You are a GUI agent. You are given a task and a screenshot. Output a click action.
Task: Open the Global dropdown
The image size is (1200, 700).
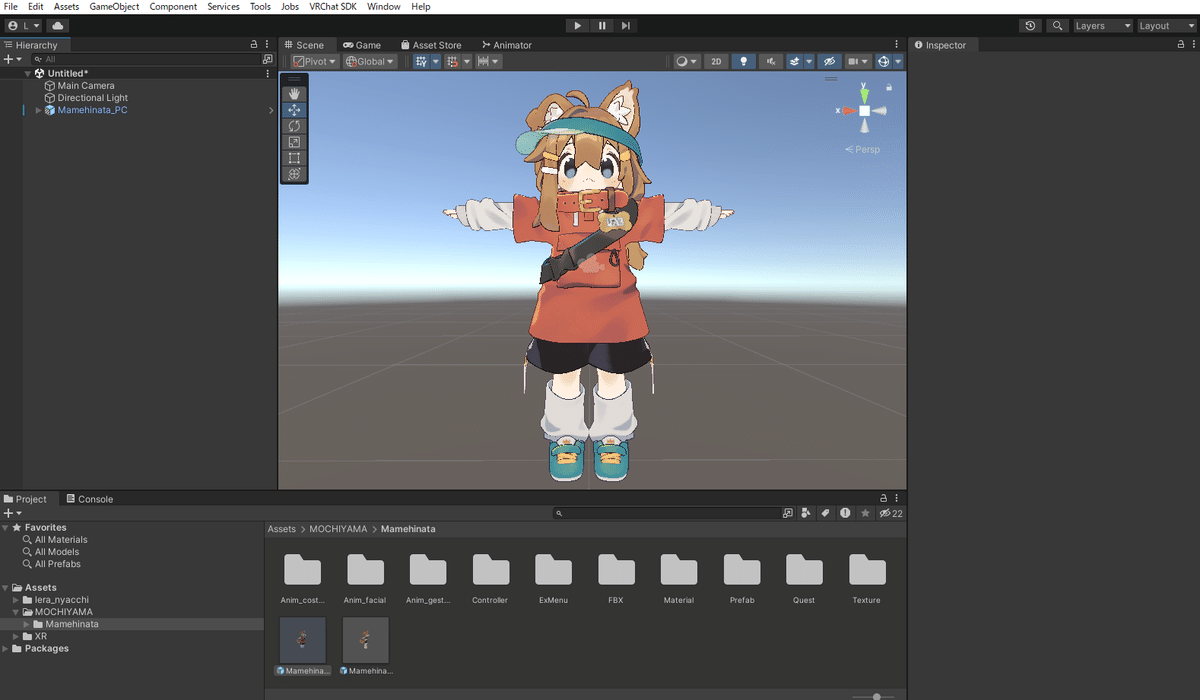coord(369,61)
